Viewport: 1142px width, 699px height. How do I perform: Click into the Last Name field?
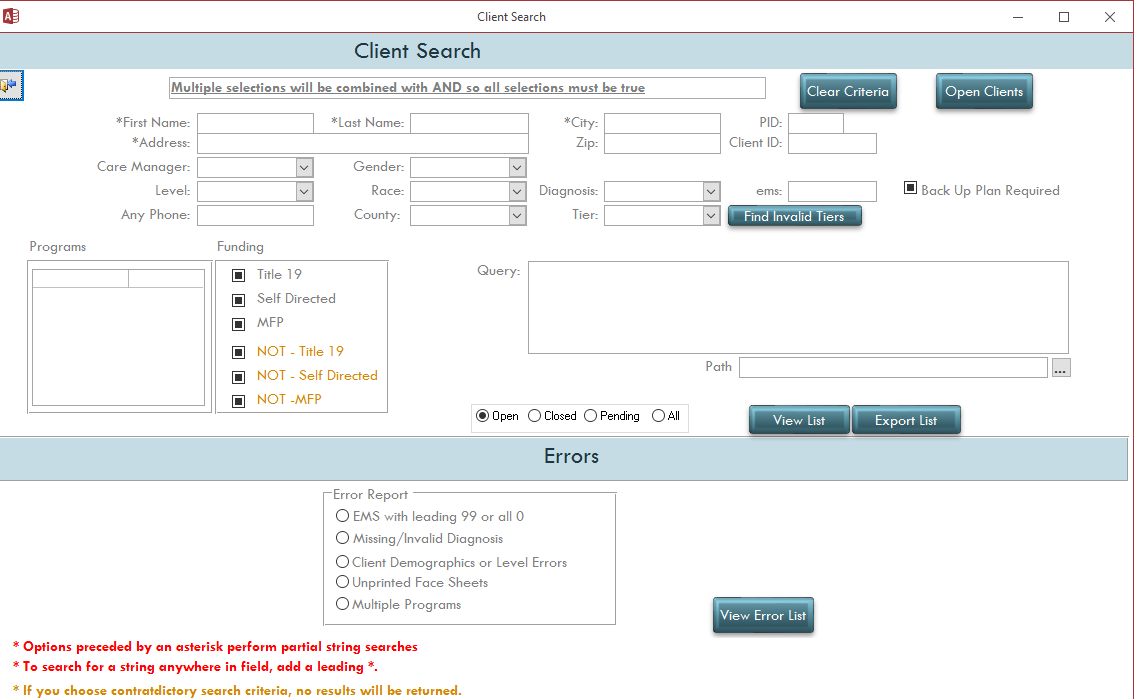[x=470, y=123]
